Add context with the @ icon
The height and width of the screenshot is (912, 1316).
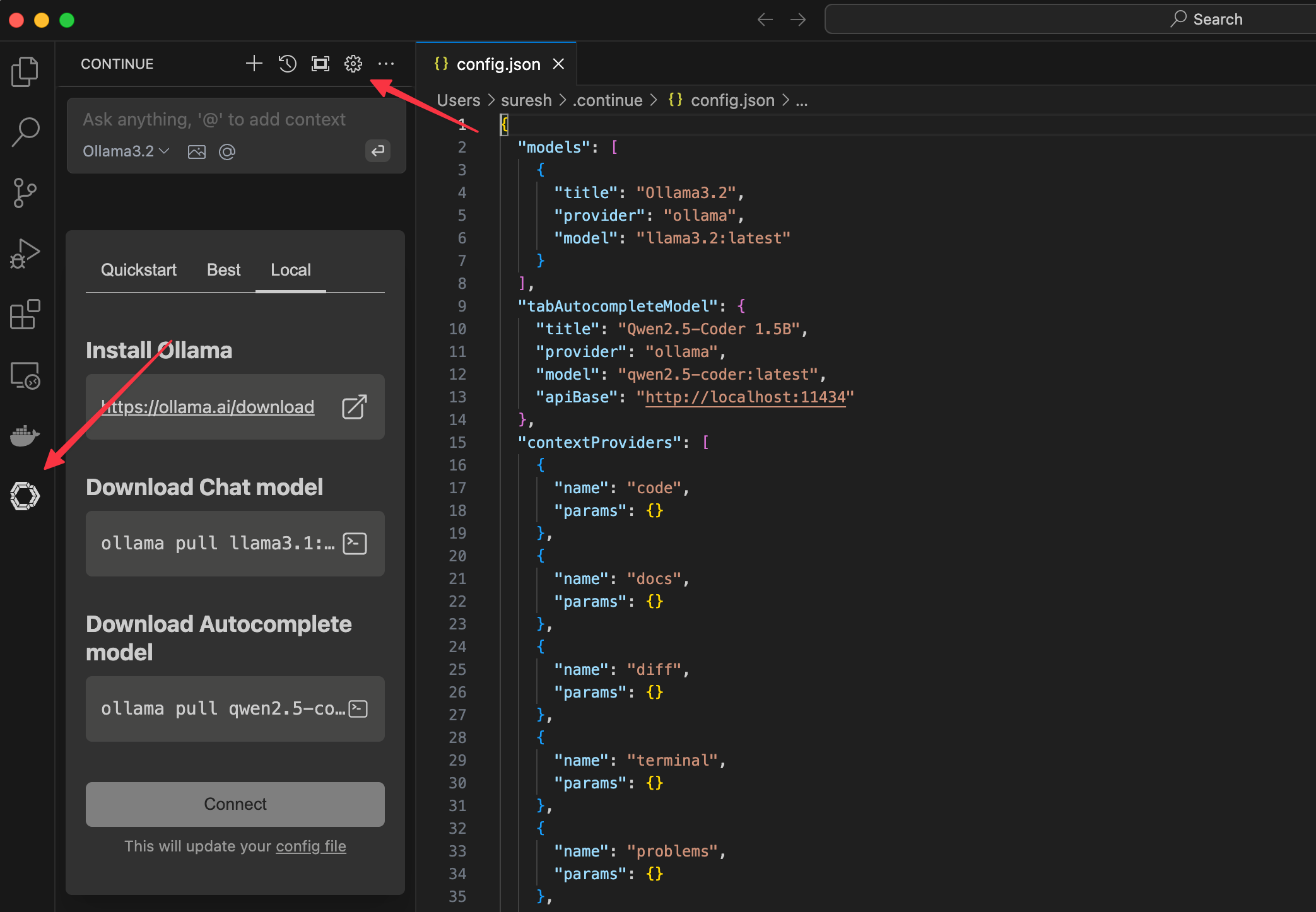click(x=227, y=151)
